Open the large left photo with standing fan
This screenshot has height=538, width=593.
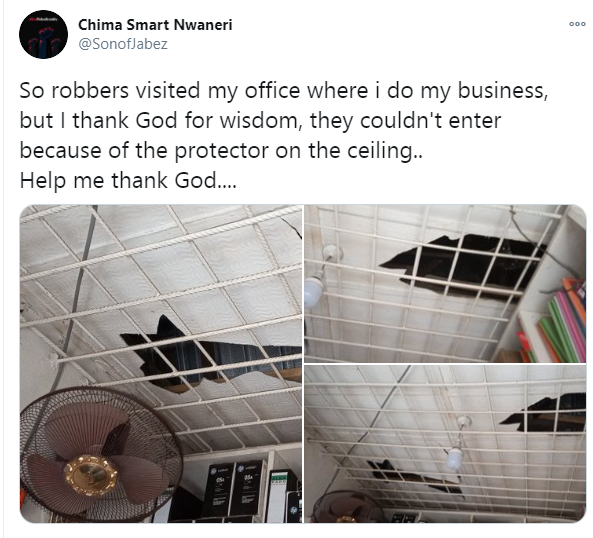[x=161, y=364]
